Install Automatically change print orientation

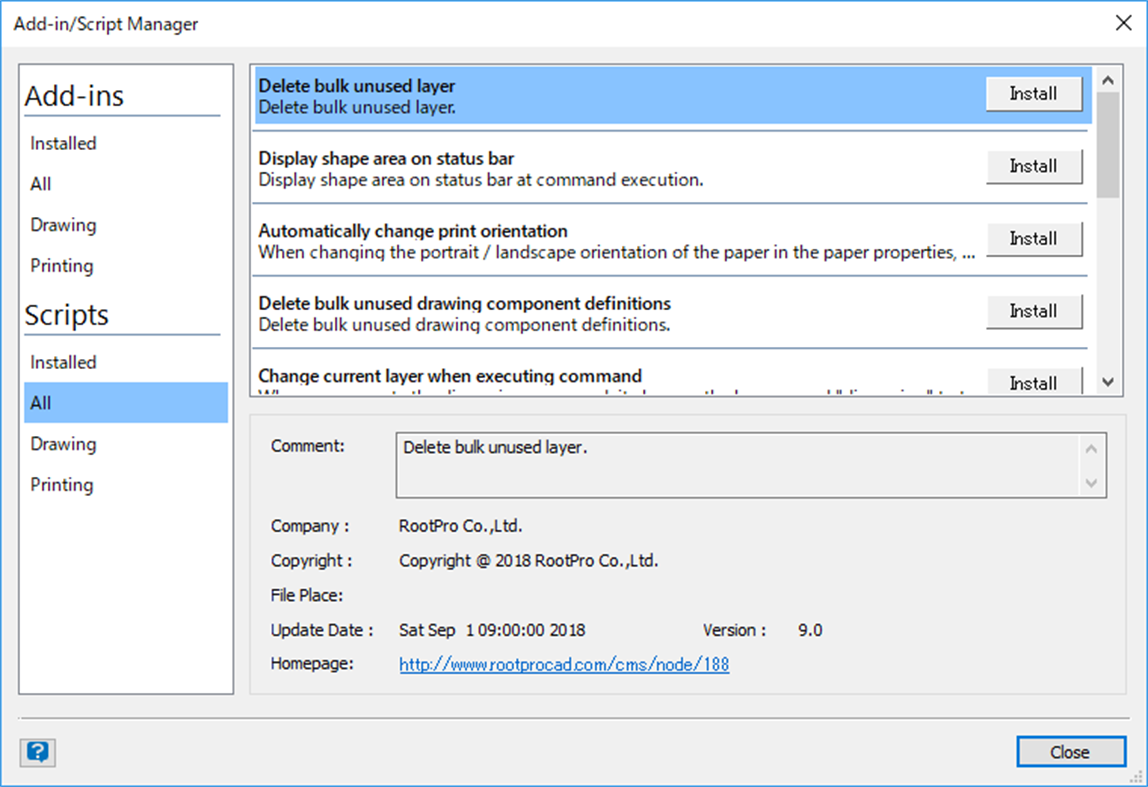(x=1033, y=239)
